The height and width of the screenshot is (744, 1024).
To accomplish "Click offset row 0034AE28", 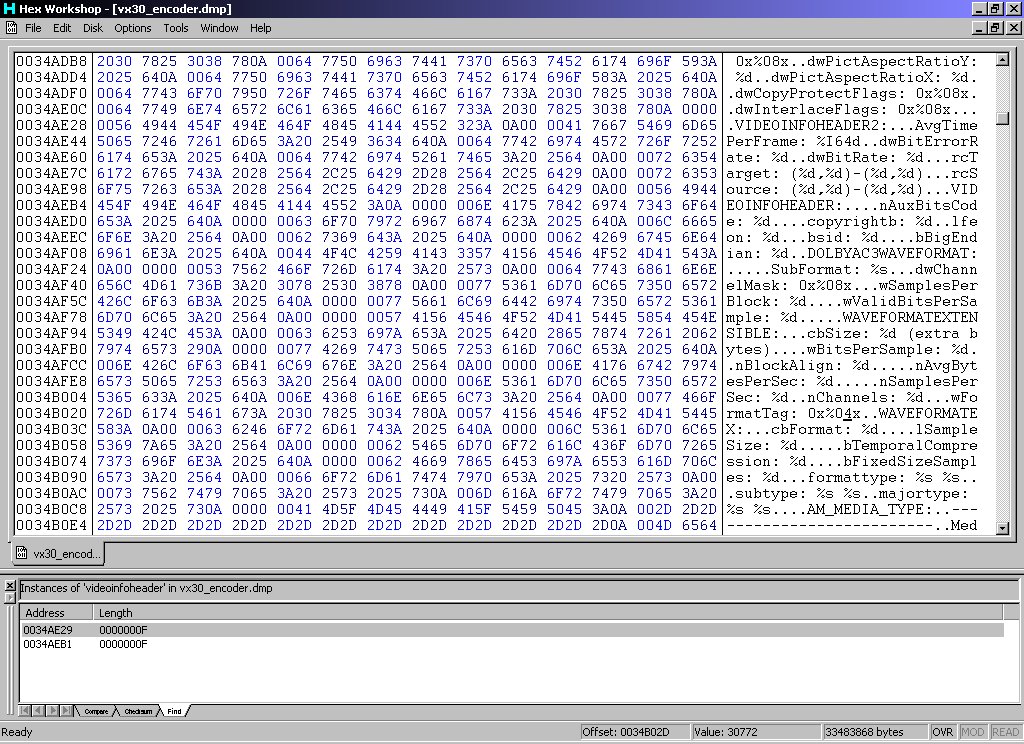I will [52, 125].
